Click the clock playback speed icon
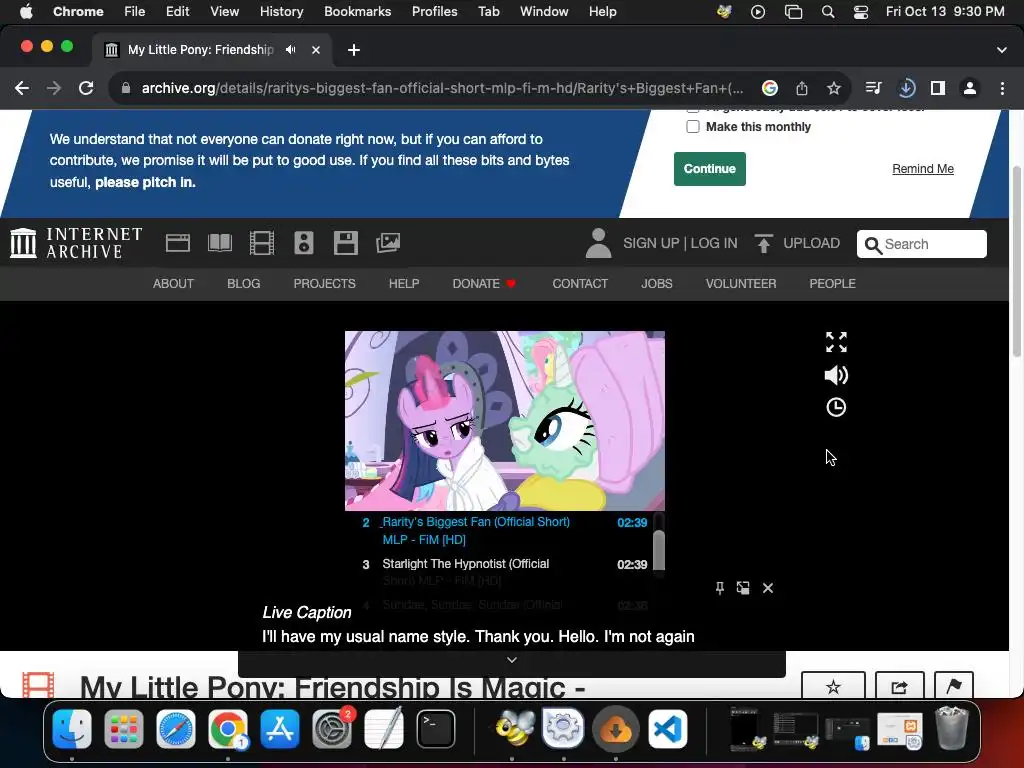This screenshot has width=1024, height=768. 836,408
